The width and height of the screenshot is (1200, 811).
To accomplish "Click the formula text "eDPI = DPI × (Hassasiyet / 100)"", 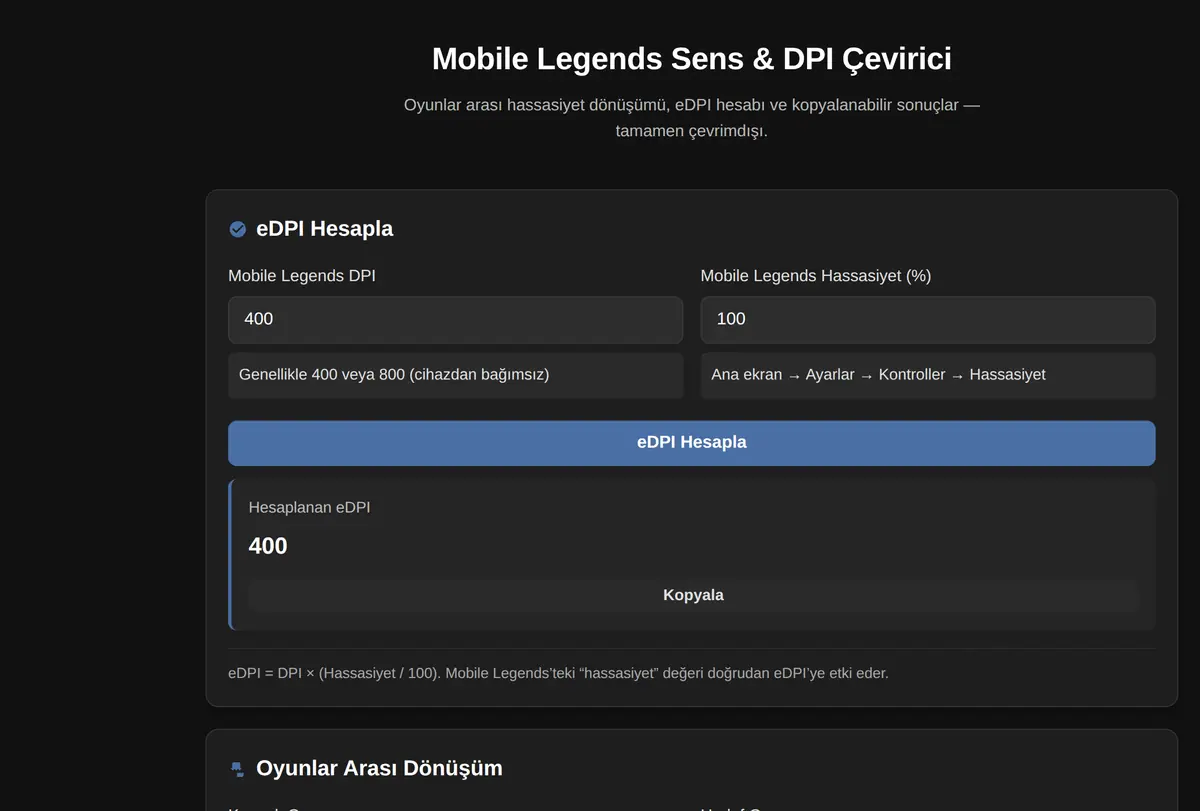I will pos(333,673).
